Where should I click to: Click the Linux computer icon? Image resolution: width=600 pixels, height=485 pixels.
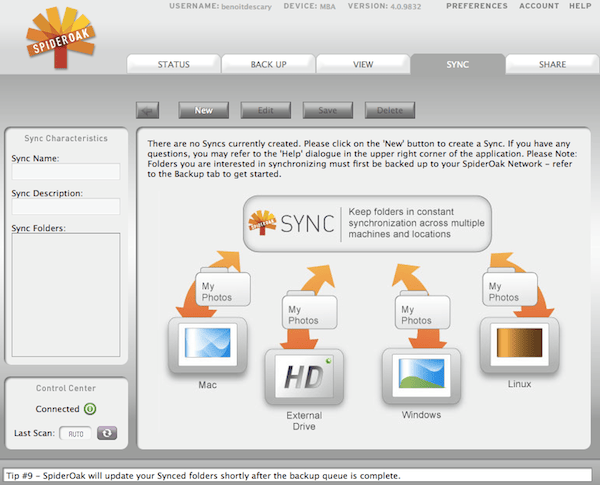(516, 346)
